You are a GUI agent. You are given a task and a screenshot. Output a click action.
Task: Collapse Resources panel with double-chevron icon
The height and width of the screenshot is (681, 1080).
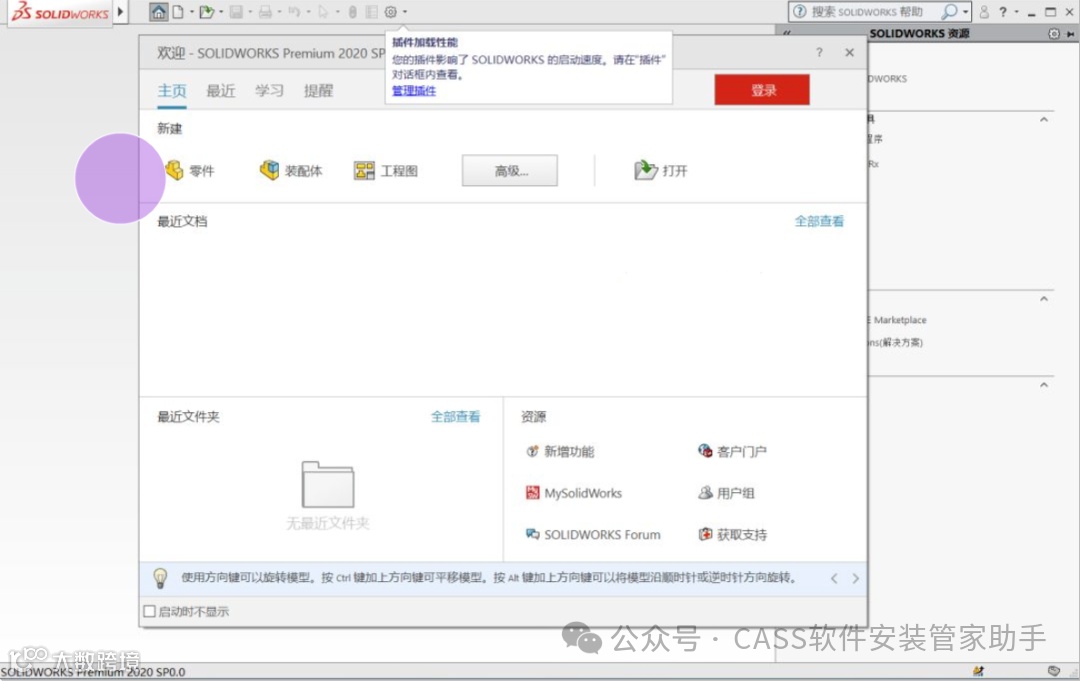[x=787, y=33]
